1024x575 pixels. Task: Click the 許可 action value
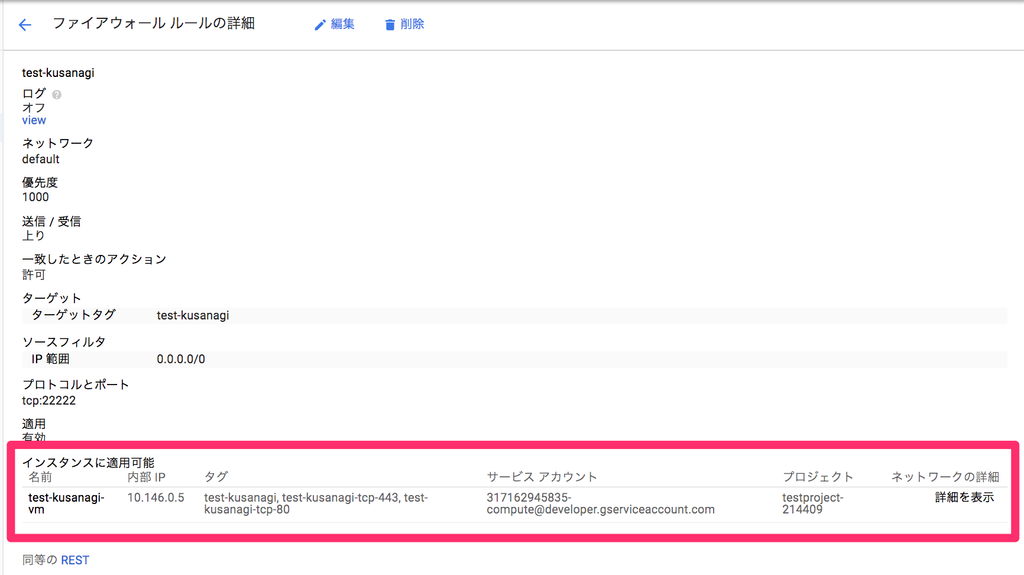coord(33,274)
